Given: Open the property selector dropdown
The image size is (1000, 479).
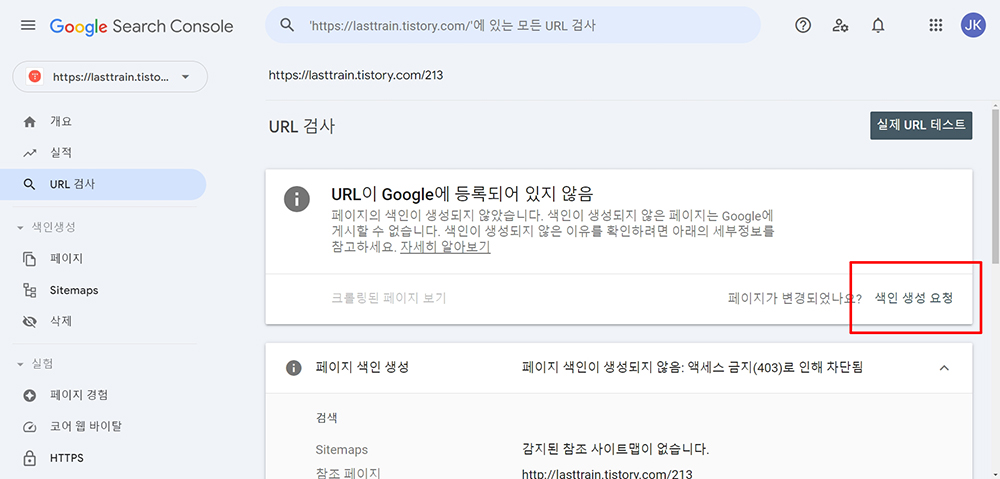Looking at the screenshot, I should (110, 77).
